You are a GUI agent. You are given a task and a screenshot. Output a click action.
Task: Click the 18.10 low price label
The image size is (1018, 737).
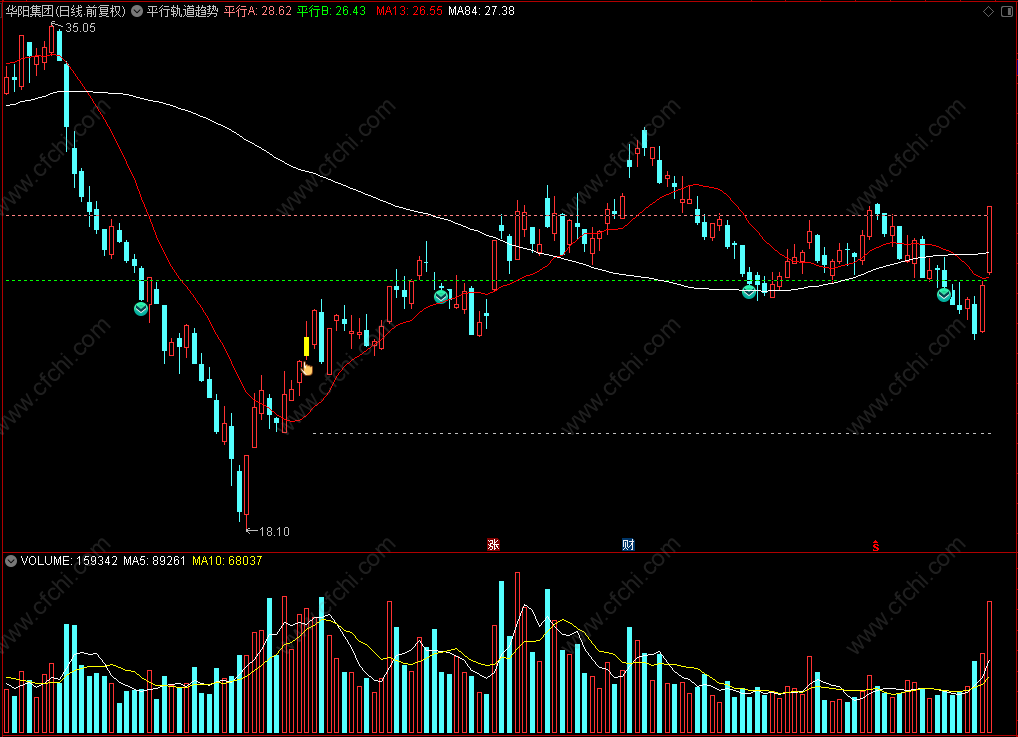[x=274, y=532]
